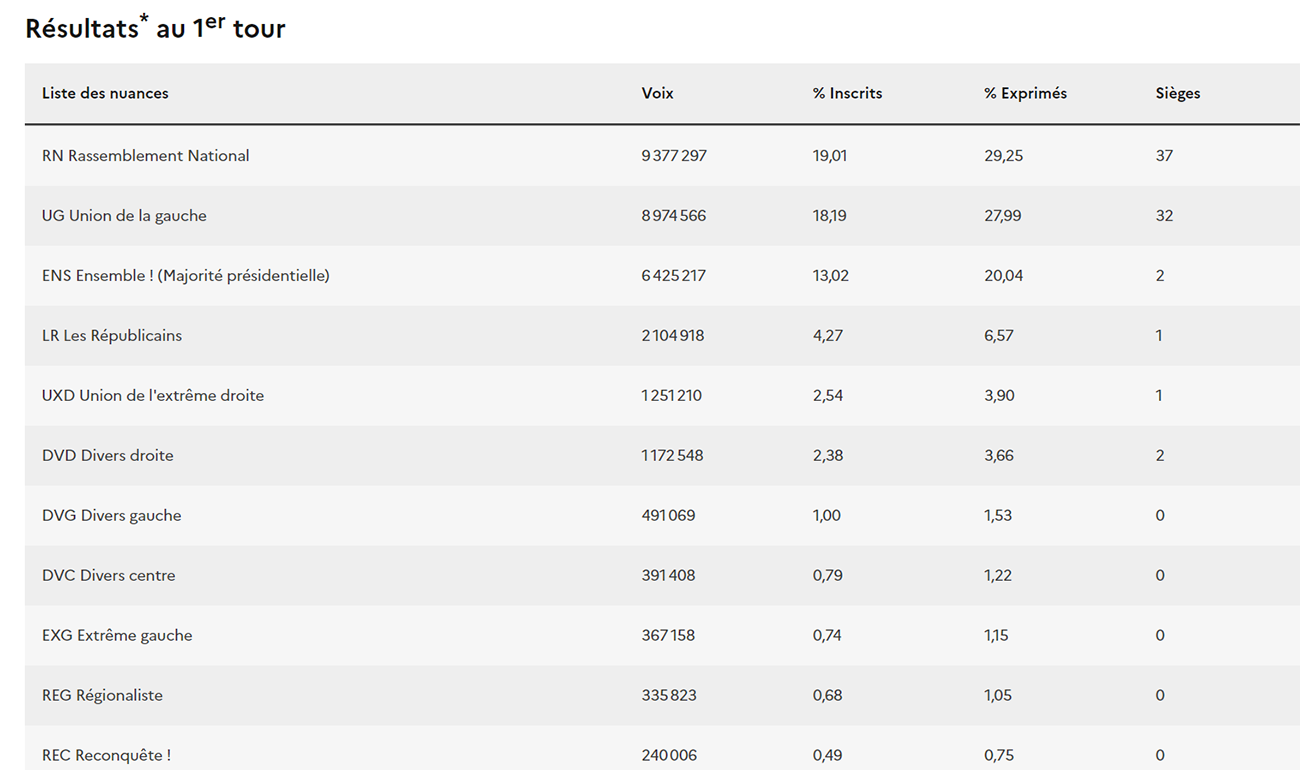Screen dimensions: 1300x770
Task: Click the Résultats au 1er tour heading
Action: tap(155, 27)
